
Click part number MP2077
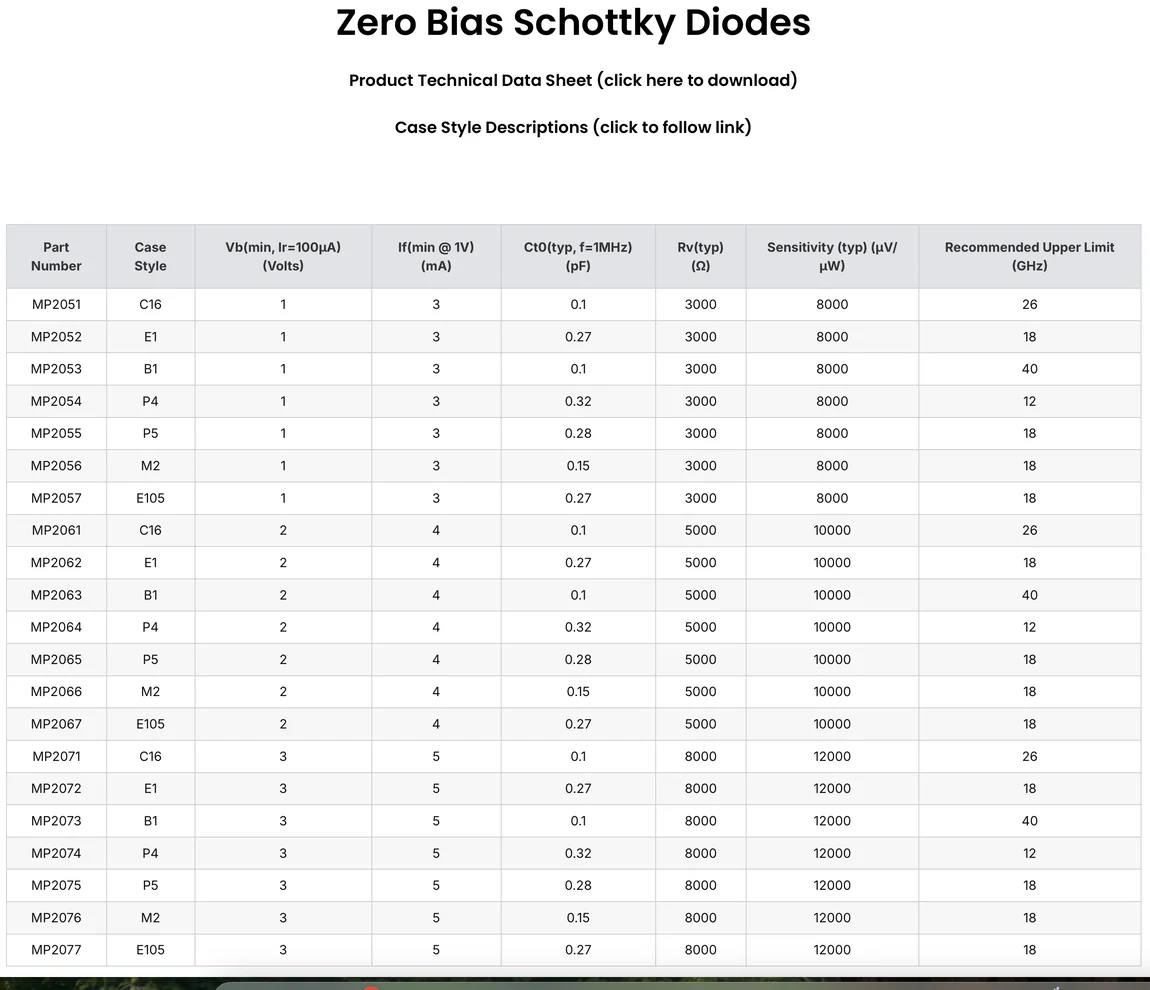[56, 950]
